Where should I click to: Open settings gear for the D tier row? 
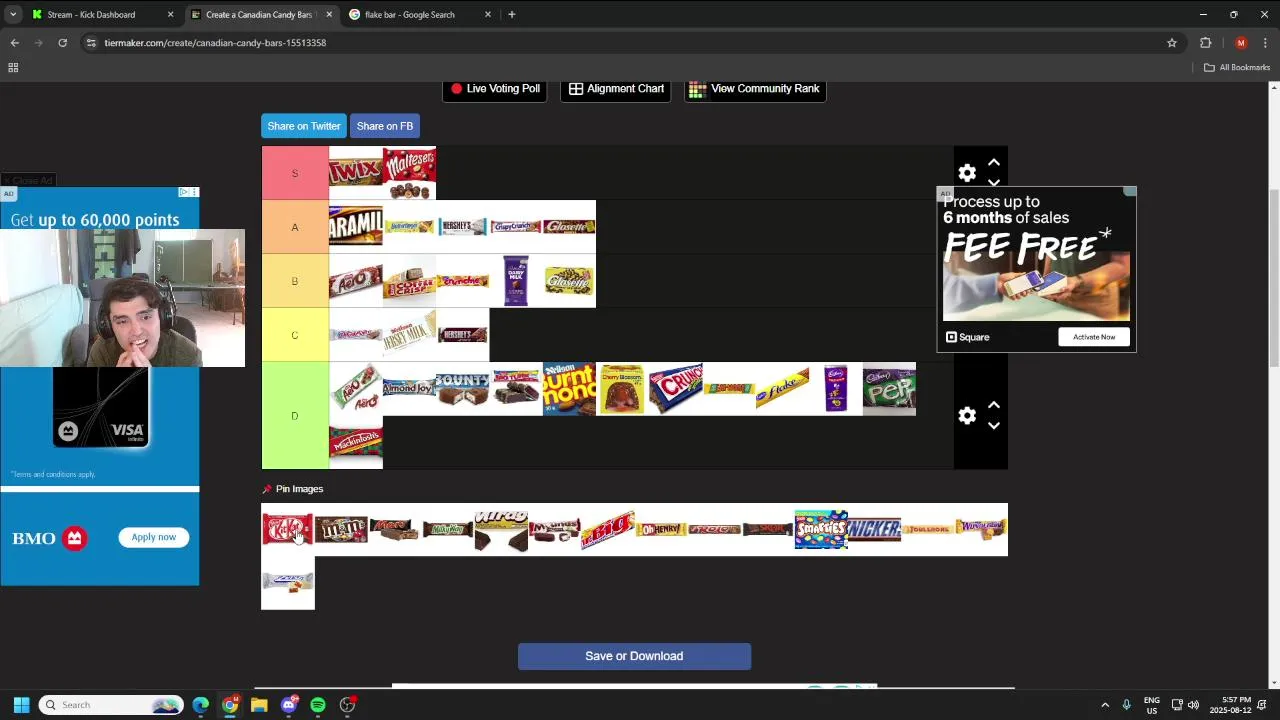pyautogui.click(x=967, y=416)
